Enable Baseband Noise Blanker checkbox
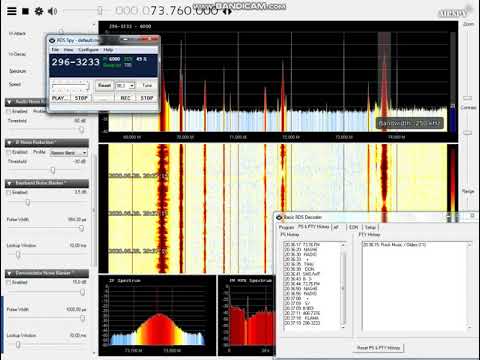This screenshot has height=360, width=480. tap(9, 193)
